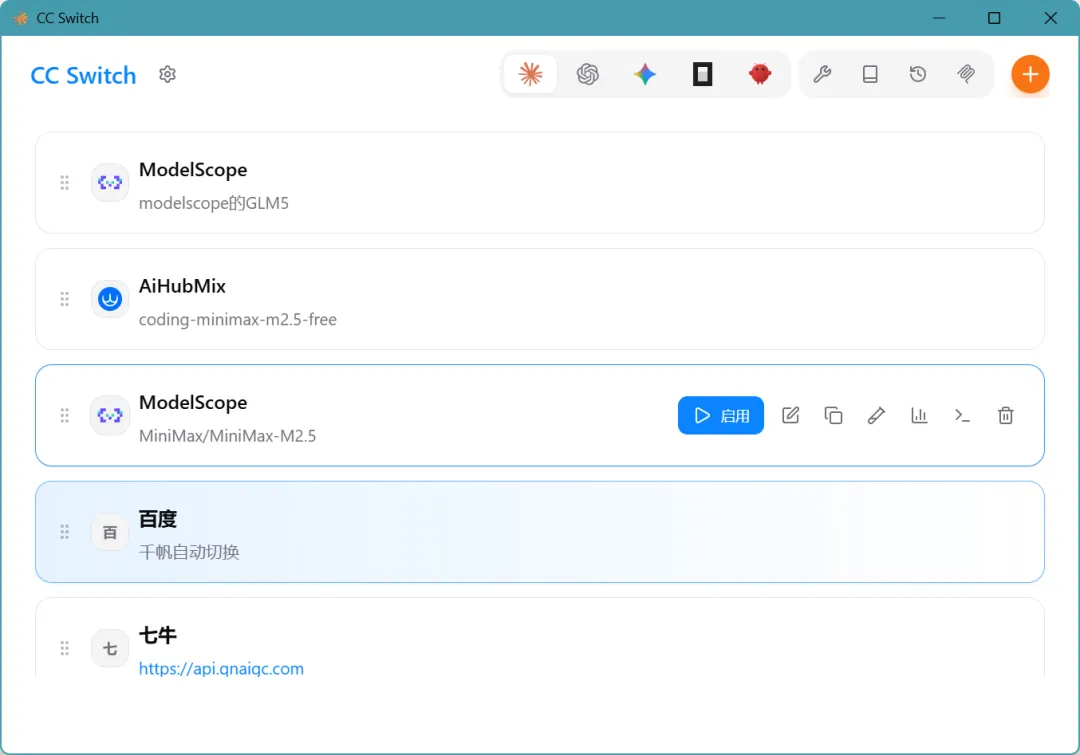Viewport: 1080px width, 755px height.
Task: Edit the MiniMax-M2.5 provider
Action: (x=791, y=415)
